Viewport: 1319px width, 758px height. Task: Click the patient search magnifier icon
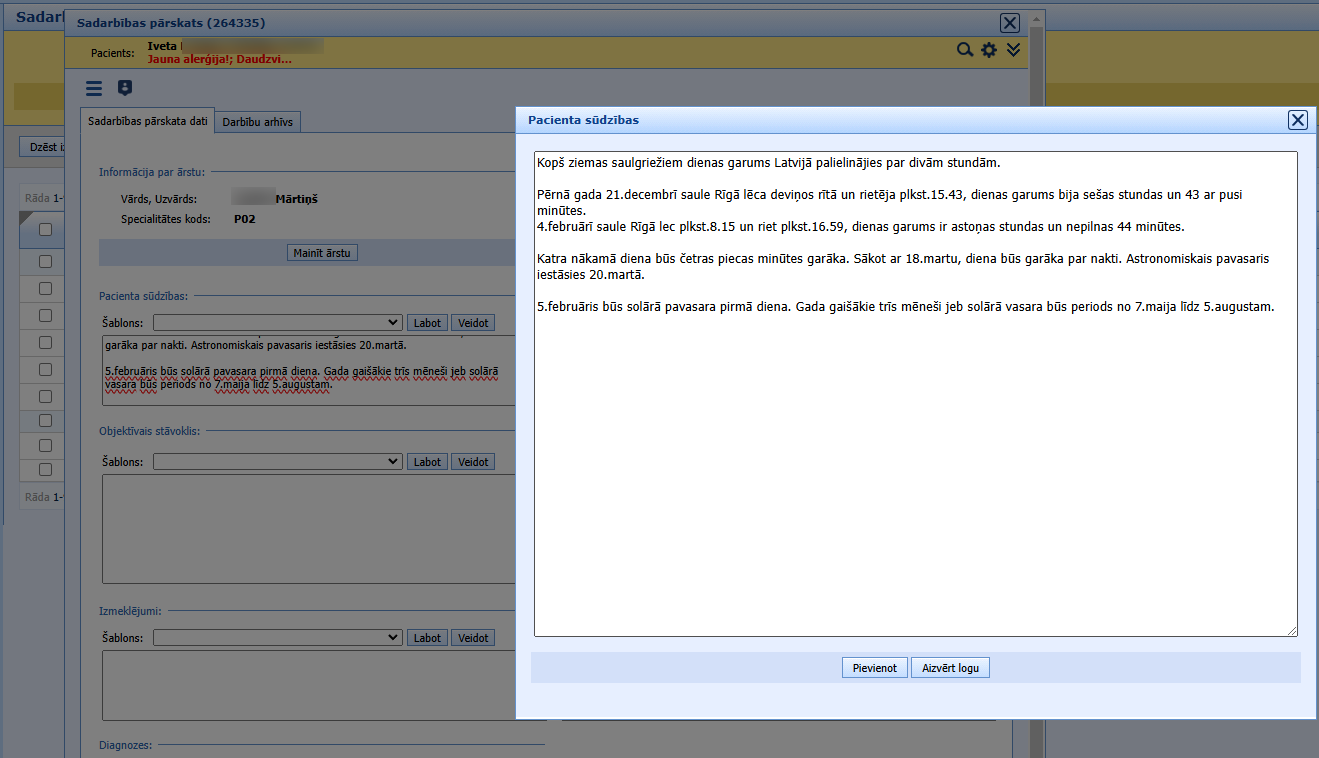point(965,50)
